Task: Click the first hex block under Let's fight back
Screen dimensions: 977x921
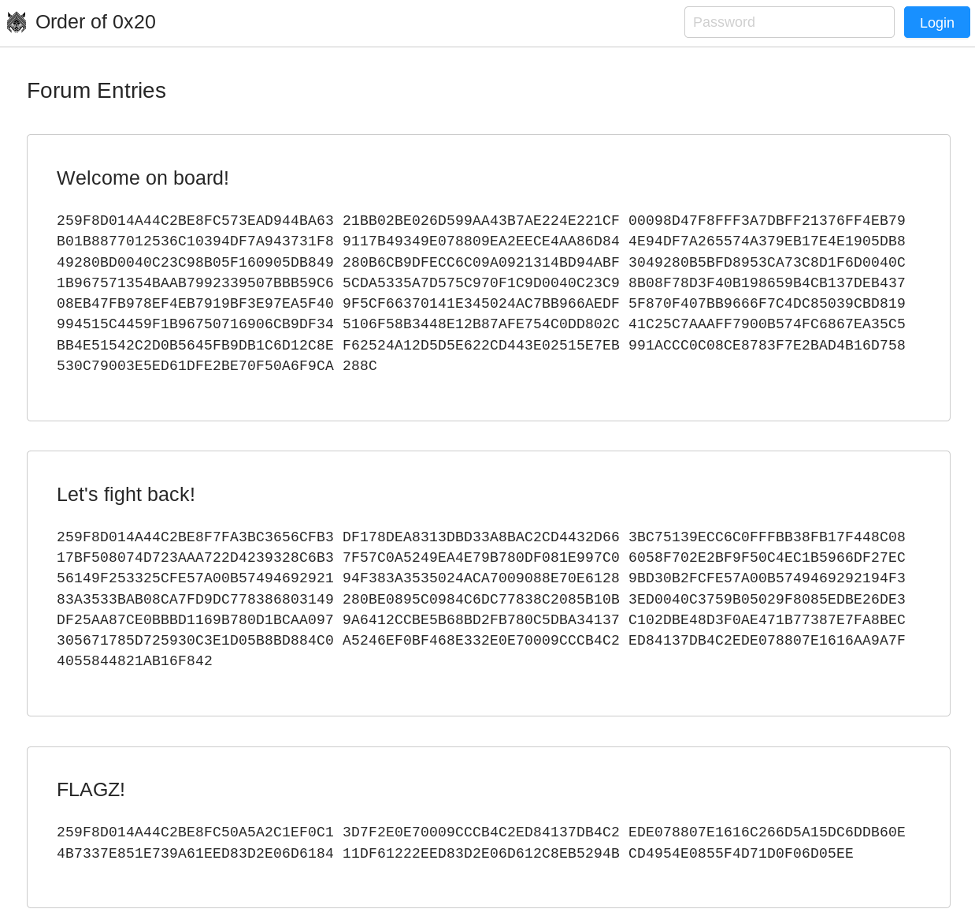Action: 195,538
